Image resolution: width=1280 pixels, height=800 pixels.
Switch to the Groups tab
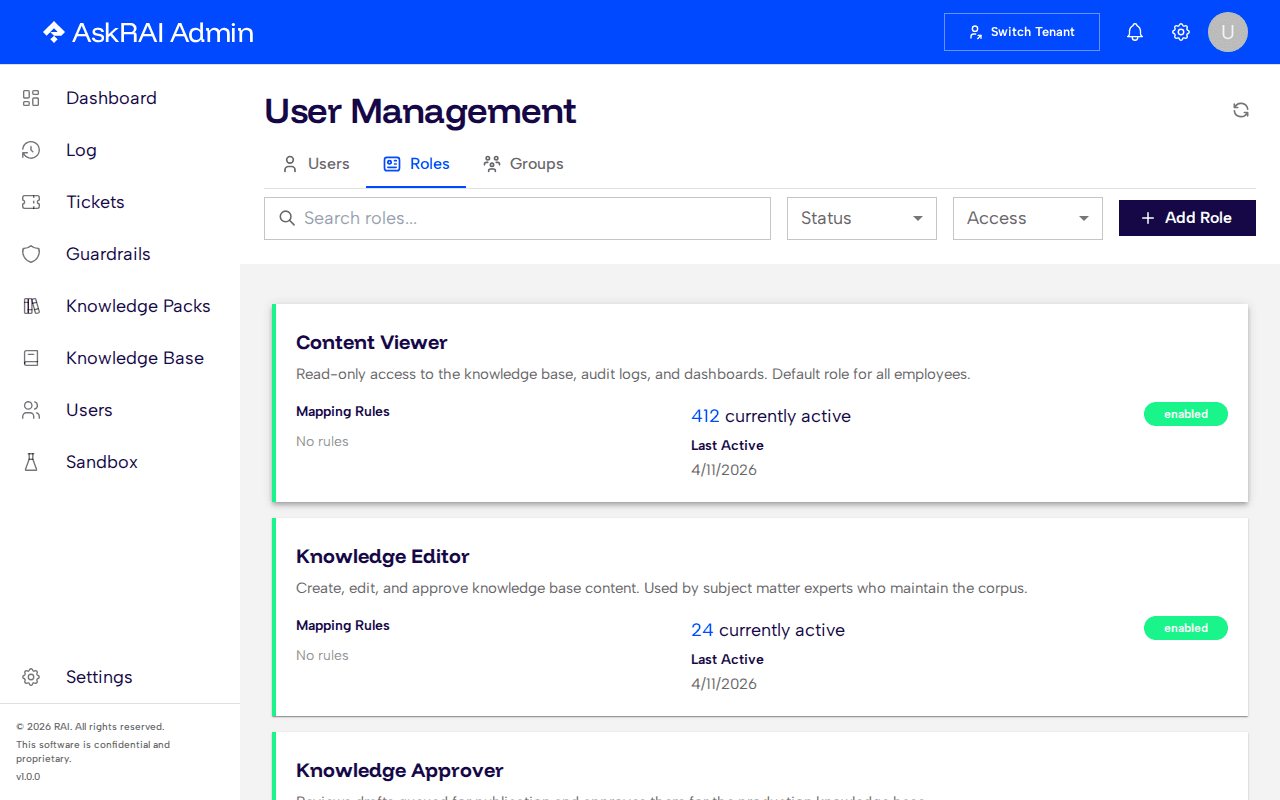click(523, 164)
